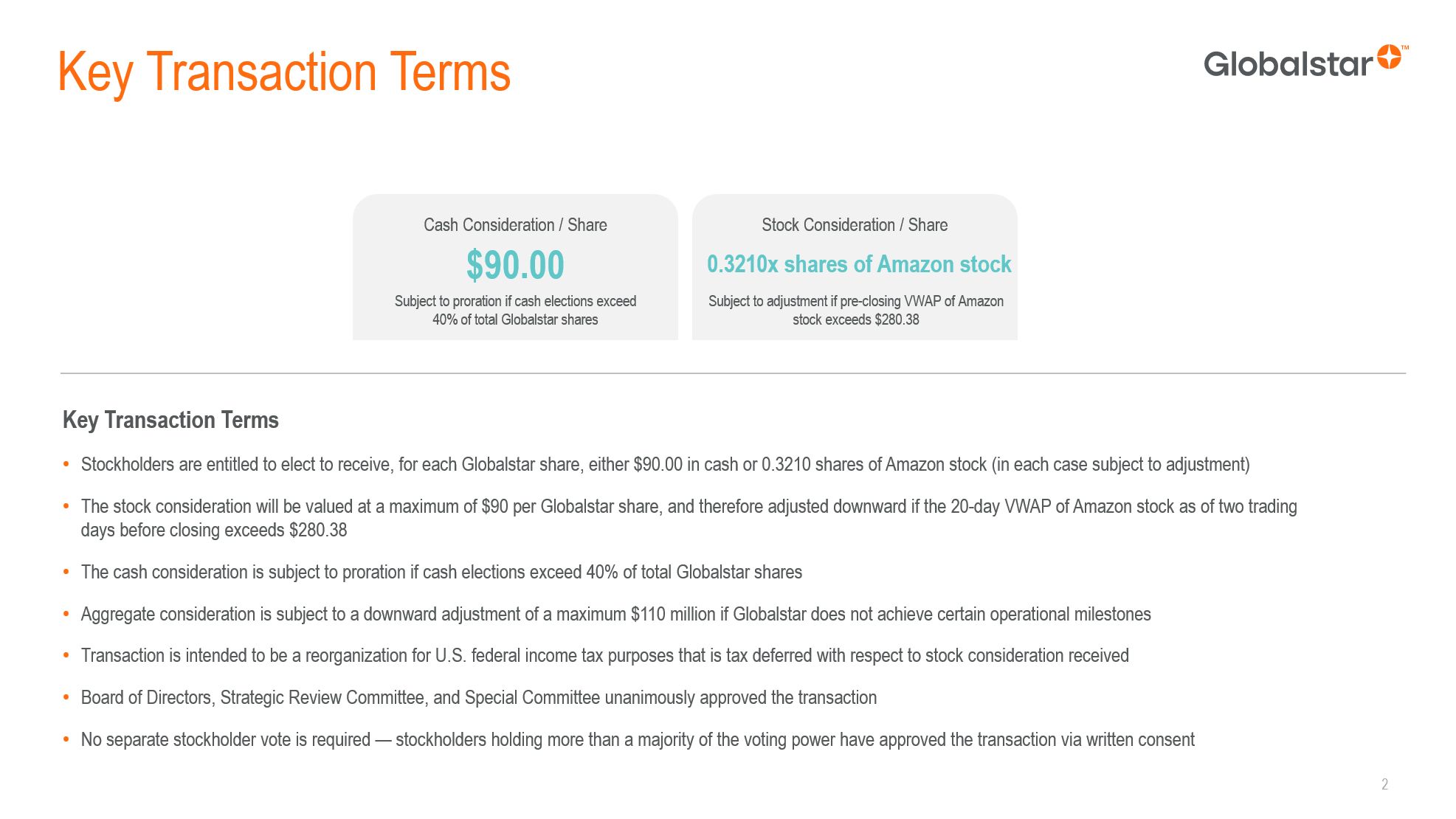Select '0.3210x shares of Amazon stock' text
Screen dimensions: 1456x819
pos(859,264)
